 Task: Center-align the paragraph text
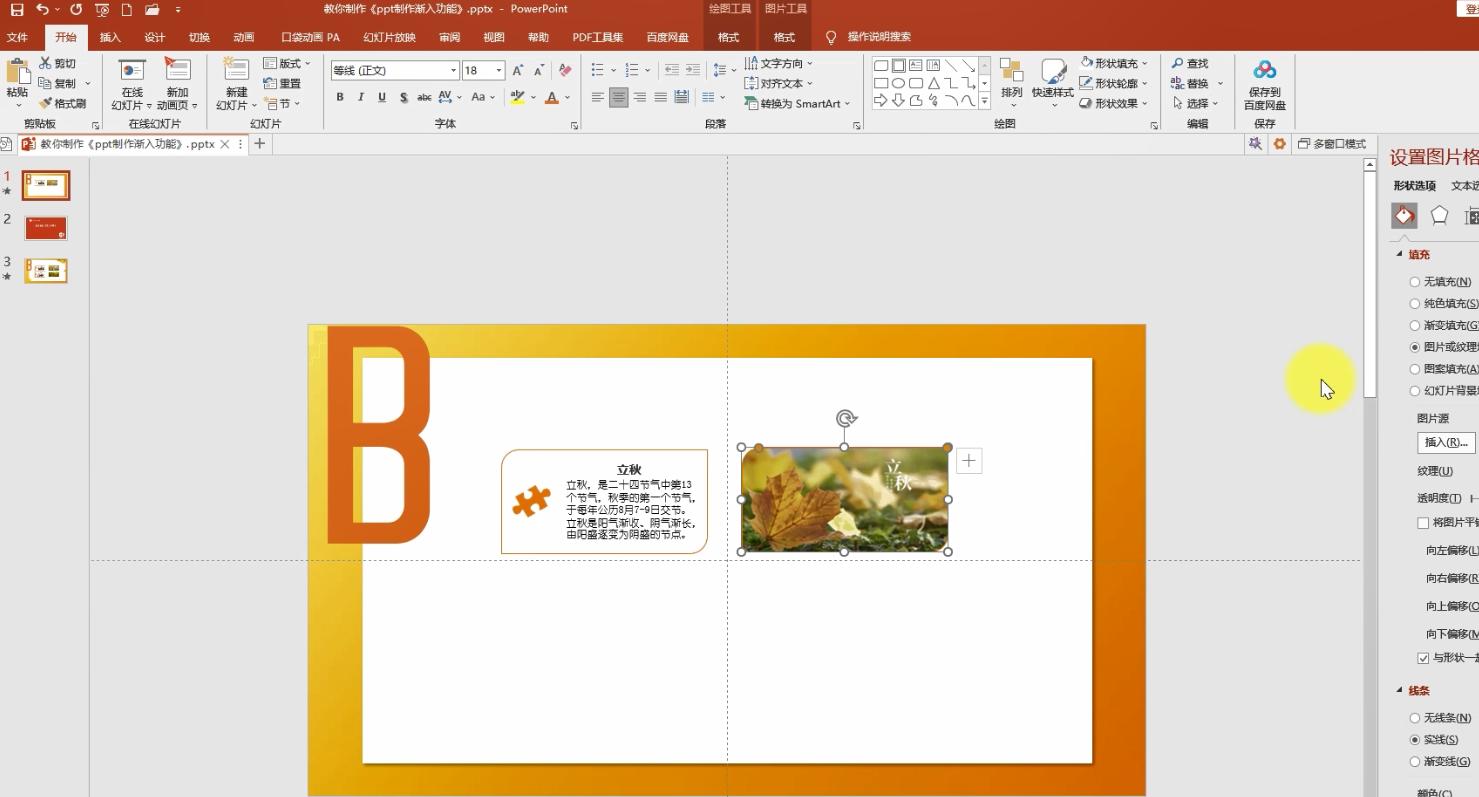pos(619,97)
